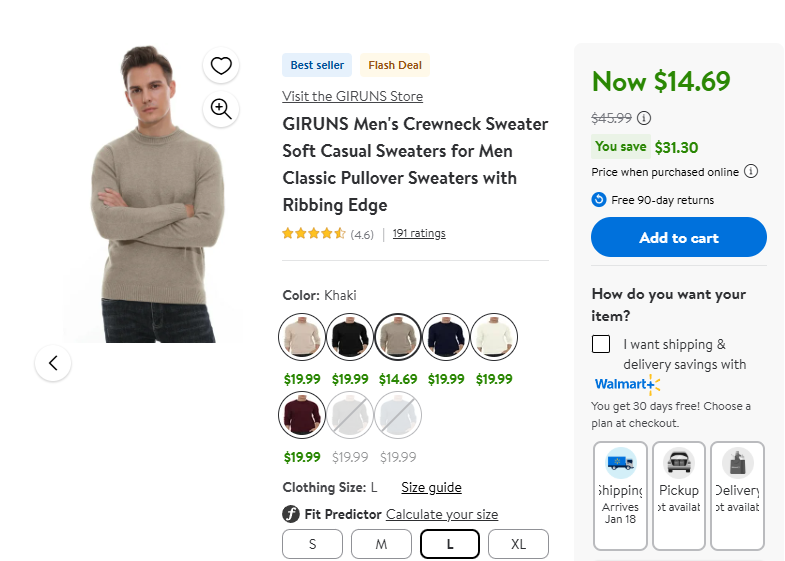The height and width of the screenshot is (561, 785).
Task: Click the previous image arrow
Action: (53, 363)
